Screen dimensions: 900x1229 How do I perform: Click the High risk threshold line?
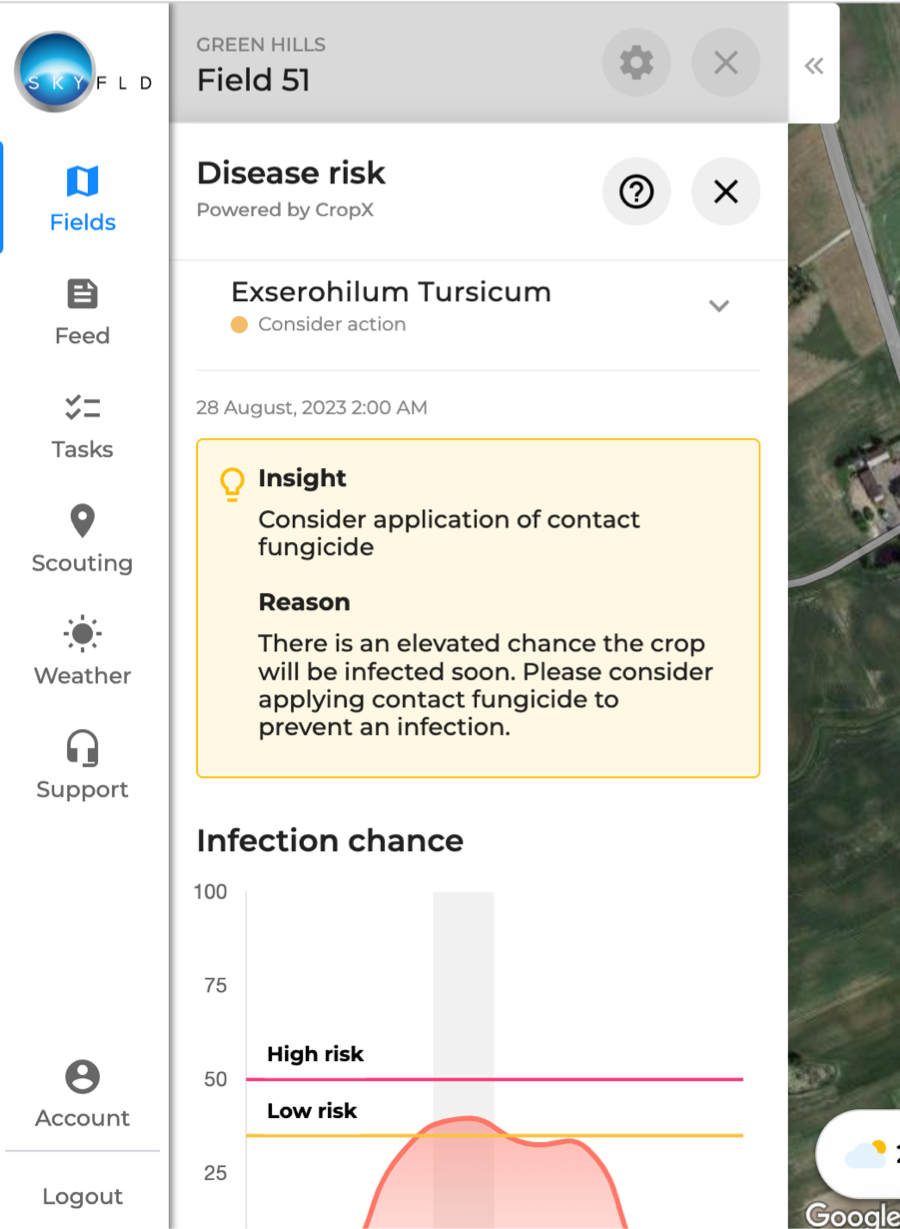(x=495, y=1079)
